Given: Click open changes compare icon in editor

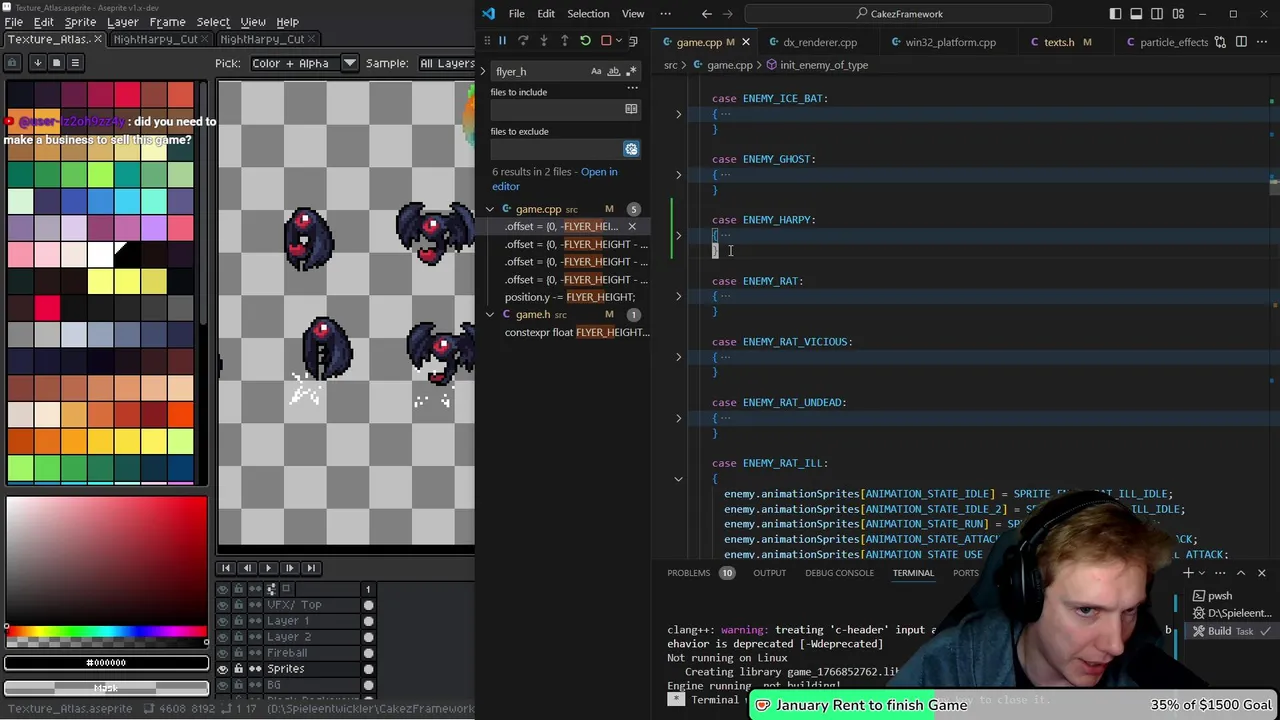Looking at the screenshot, I should [x=1219, y=42].
